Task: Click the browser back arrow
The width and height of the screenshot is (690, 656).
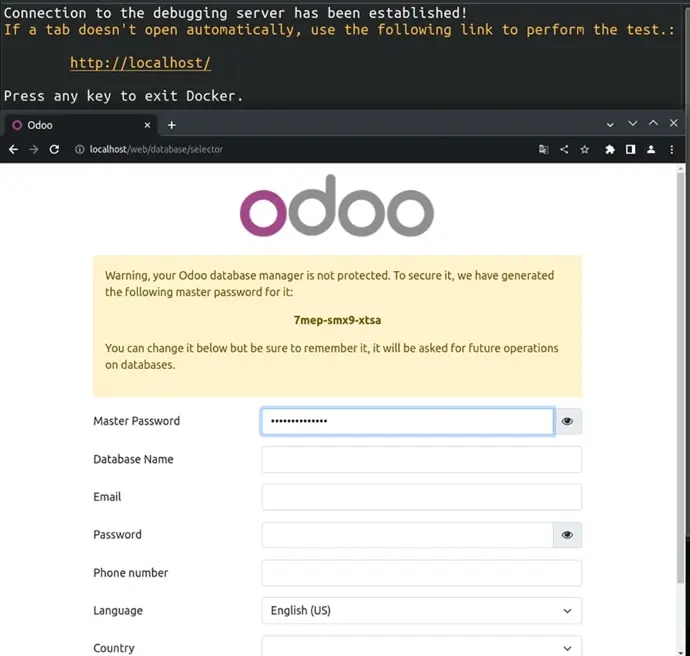Action: point(14,149)
